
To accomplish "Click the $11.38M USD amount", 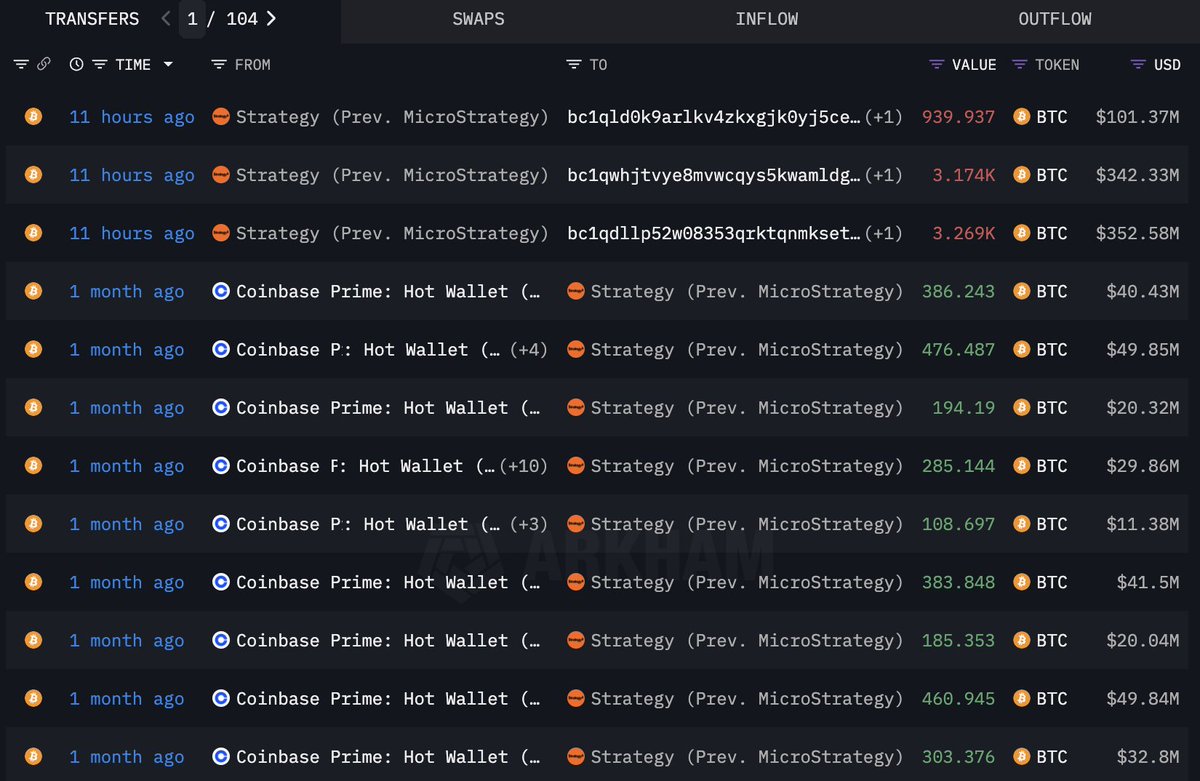I will coord(1143,524).
